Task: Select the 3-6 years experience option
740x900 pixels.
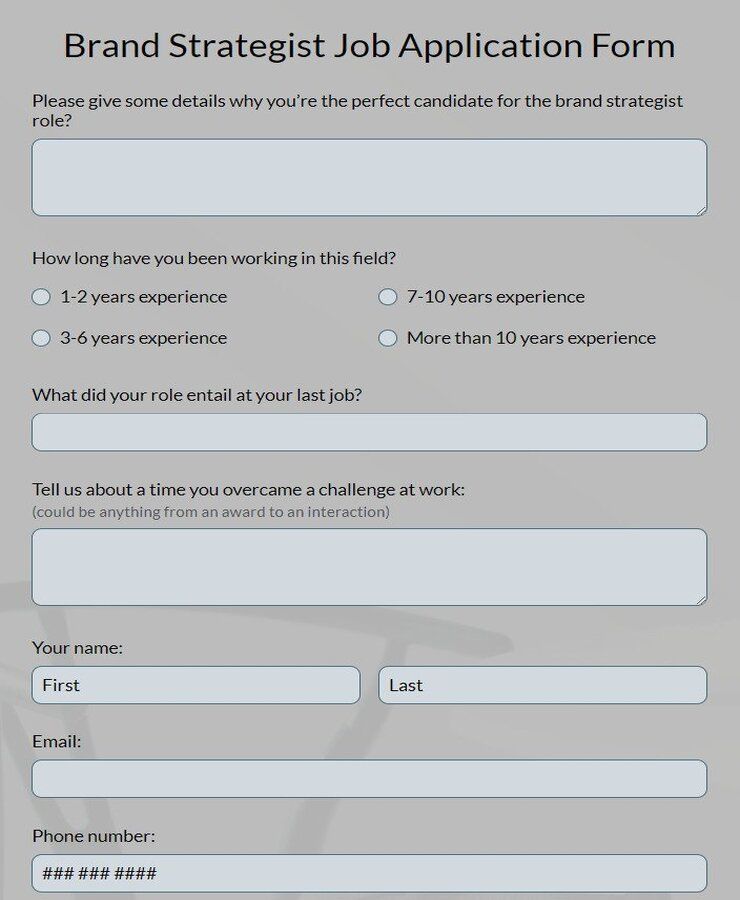Action: point(41,338)
